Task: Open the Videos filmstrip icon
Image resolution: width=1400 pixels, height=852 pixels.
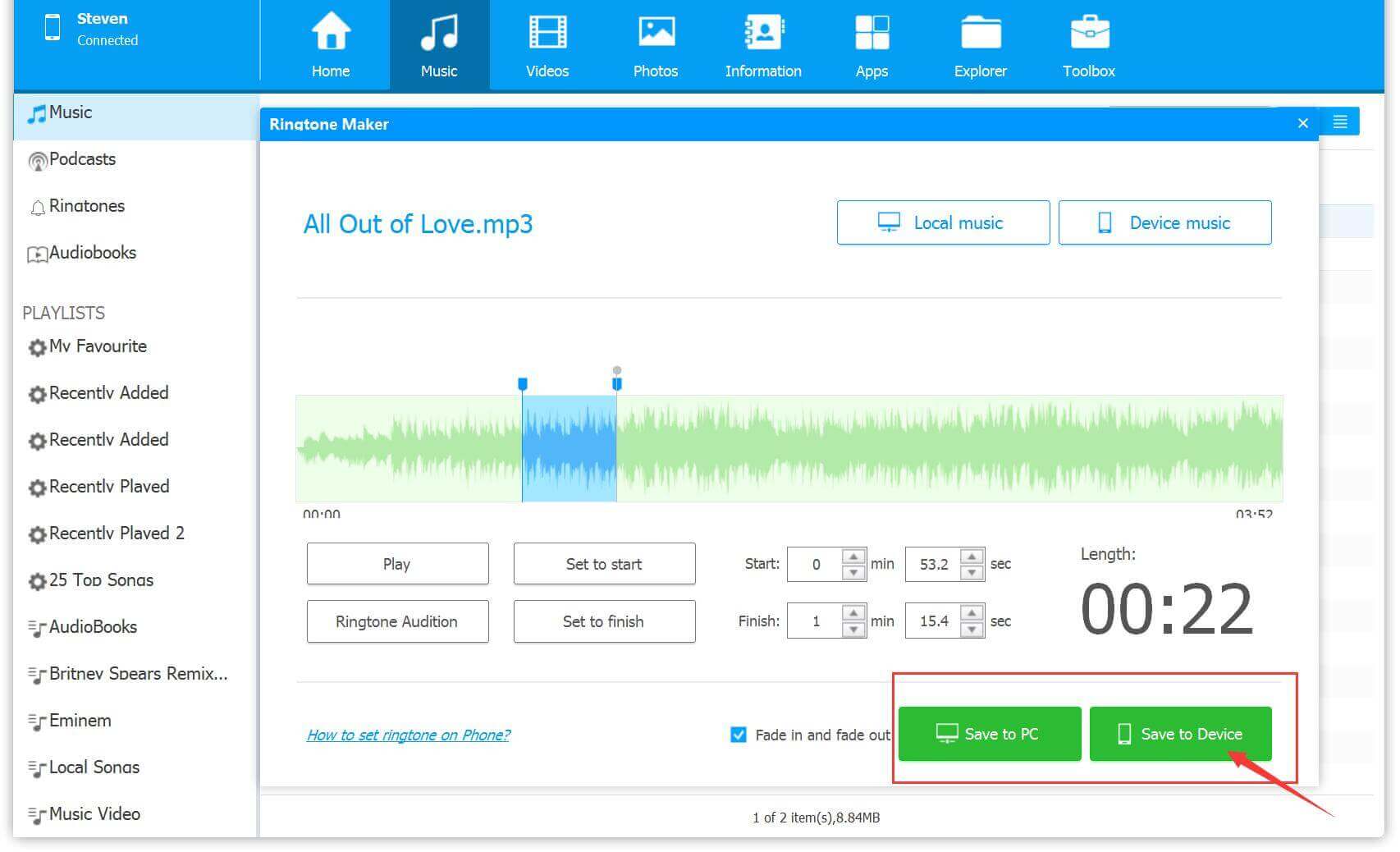Action: [547, 33]
